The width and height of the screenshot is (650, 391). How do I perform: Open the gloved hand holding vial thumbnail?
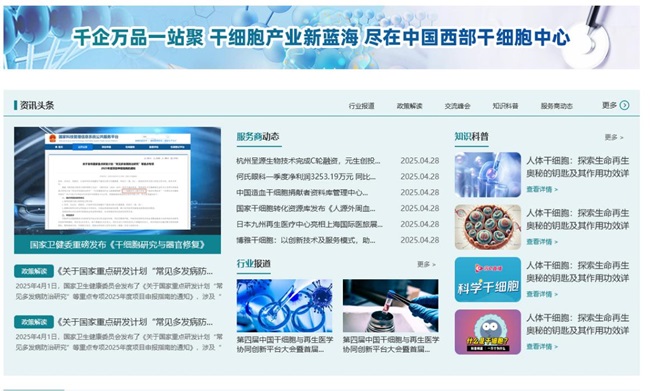point(390,306)
